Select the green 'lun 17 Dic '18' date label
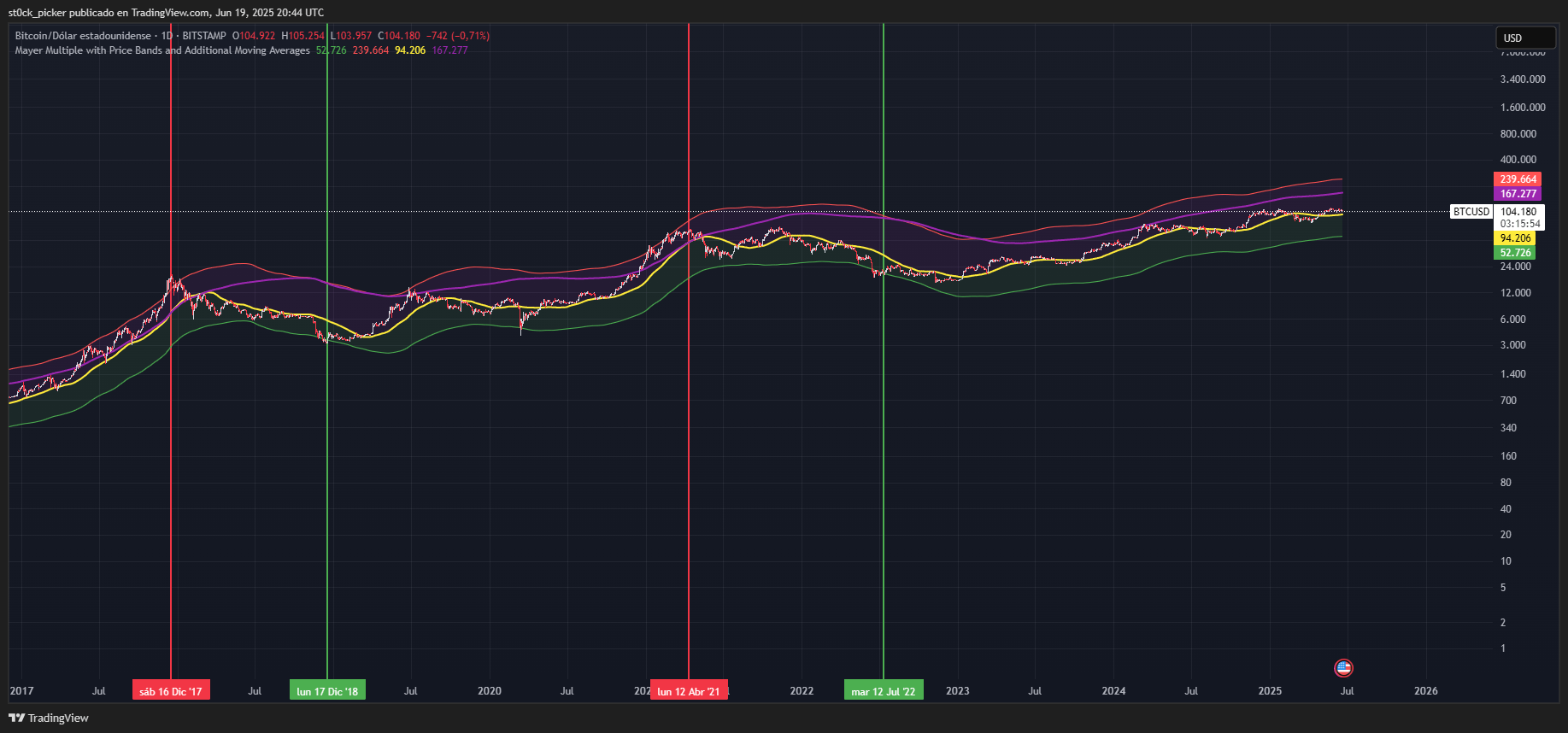 327,690
